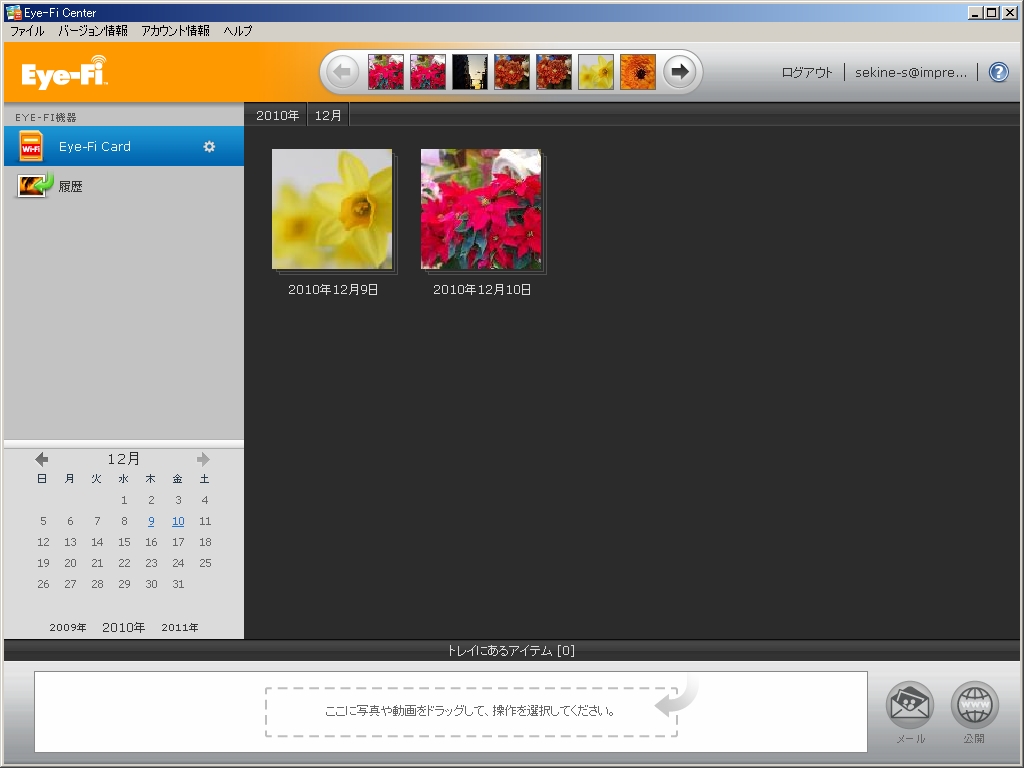Click the メール sharing icon
Image resolution: width=1024 pixels, height=768 pixels.
pyautogui.click(x=909, y=705)
